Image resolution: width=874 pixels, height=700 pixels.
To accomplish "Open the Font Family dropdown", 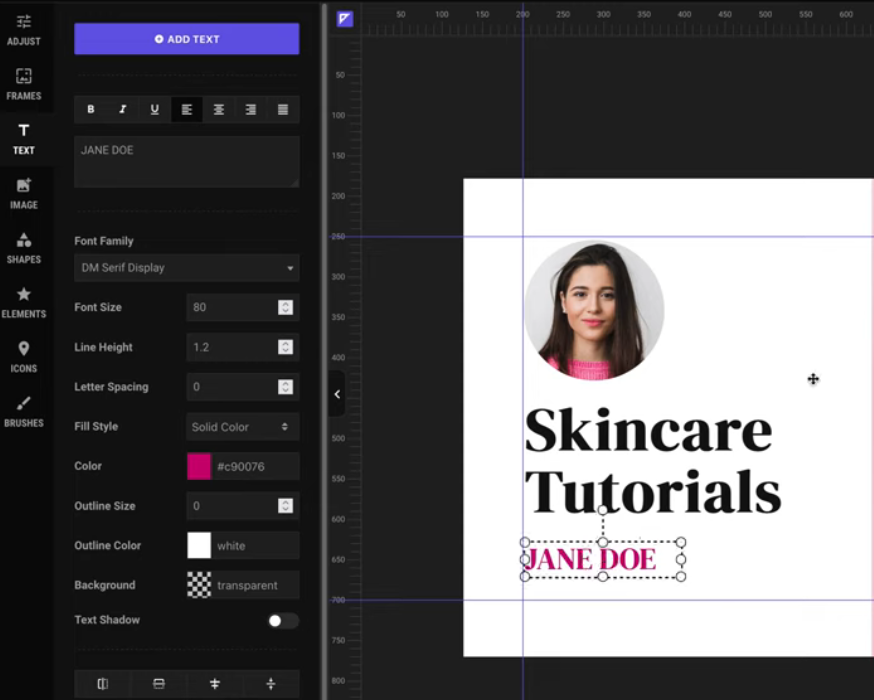I will pos(186,268).
